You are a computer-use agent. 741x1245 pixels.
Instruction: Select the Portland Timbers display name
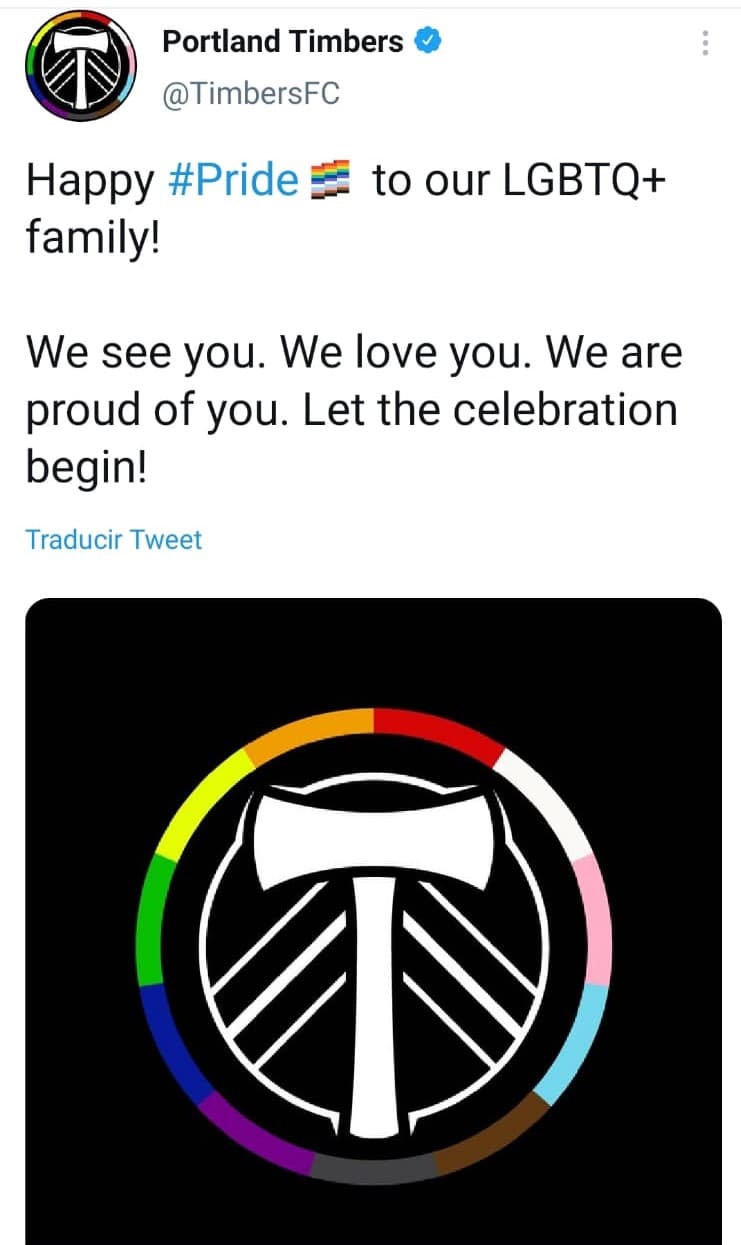click(283, 42)
